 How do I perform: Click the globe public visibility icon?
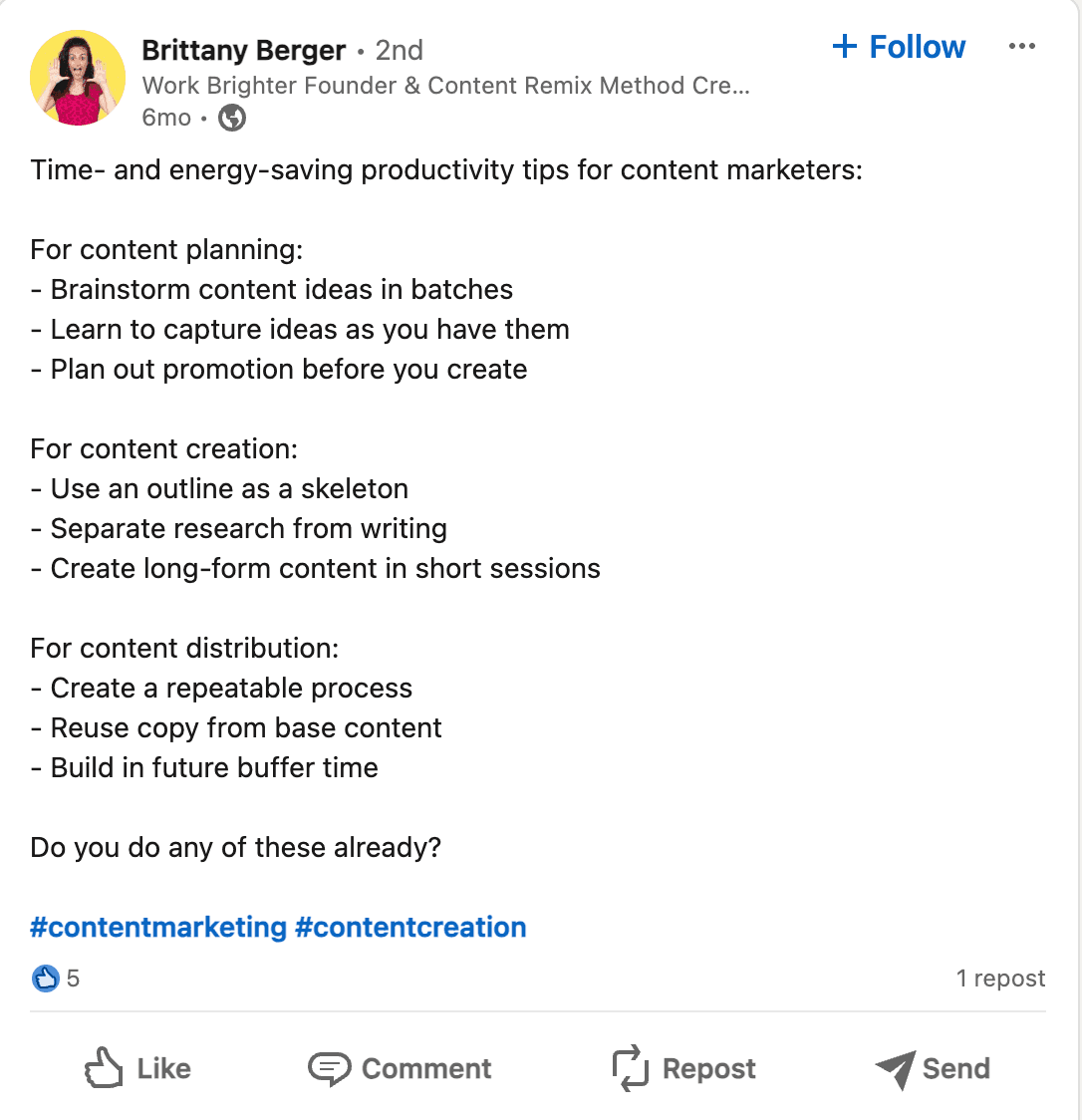(x=230, y=118)
